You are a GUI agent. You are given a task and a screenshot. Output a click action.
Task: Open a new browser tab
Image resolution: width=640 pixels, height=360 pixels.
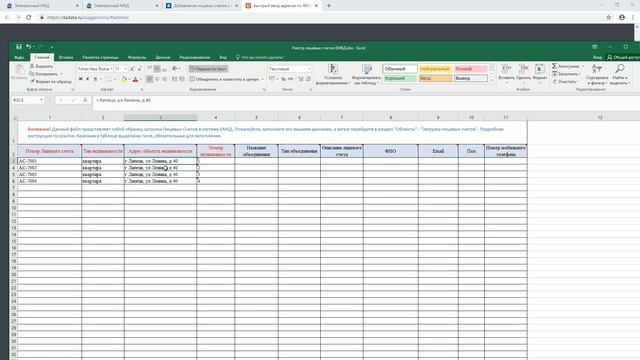coord(329,6)
